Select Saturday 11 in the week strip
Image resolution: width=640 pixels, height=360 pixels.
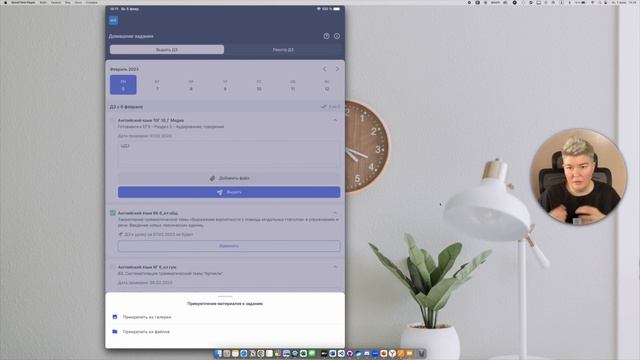click(293, 85)
